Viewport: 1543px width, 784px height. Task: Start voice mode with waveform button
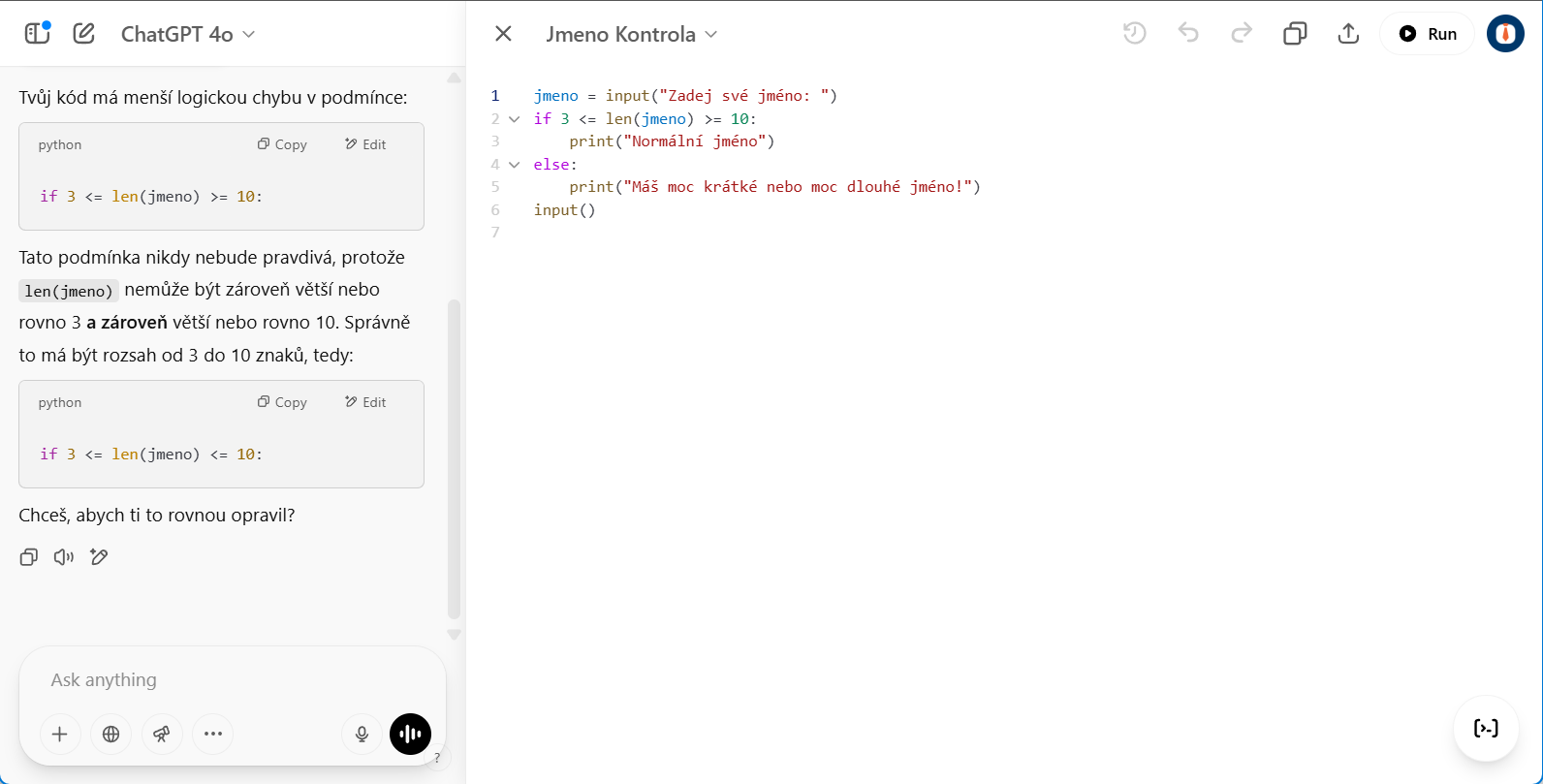(410, 735)
